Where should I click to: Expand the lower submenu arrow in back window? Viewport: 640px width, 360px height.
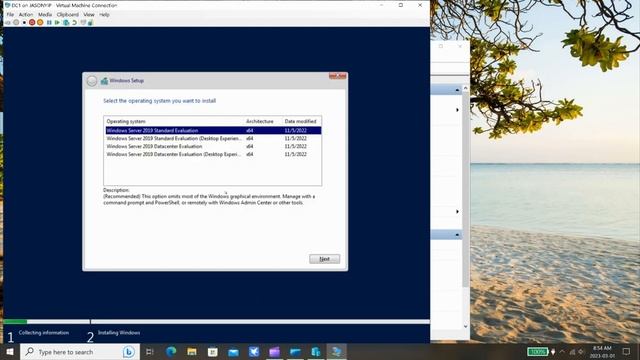tap(457, 211)
